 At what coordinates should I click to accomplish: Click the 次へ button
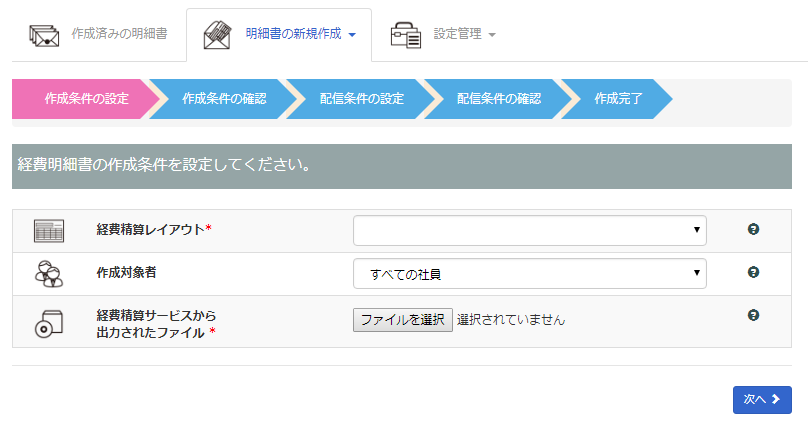[761, 399]
